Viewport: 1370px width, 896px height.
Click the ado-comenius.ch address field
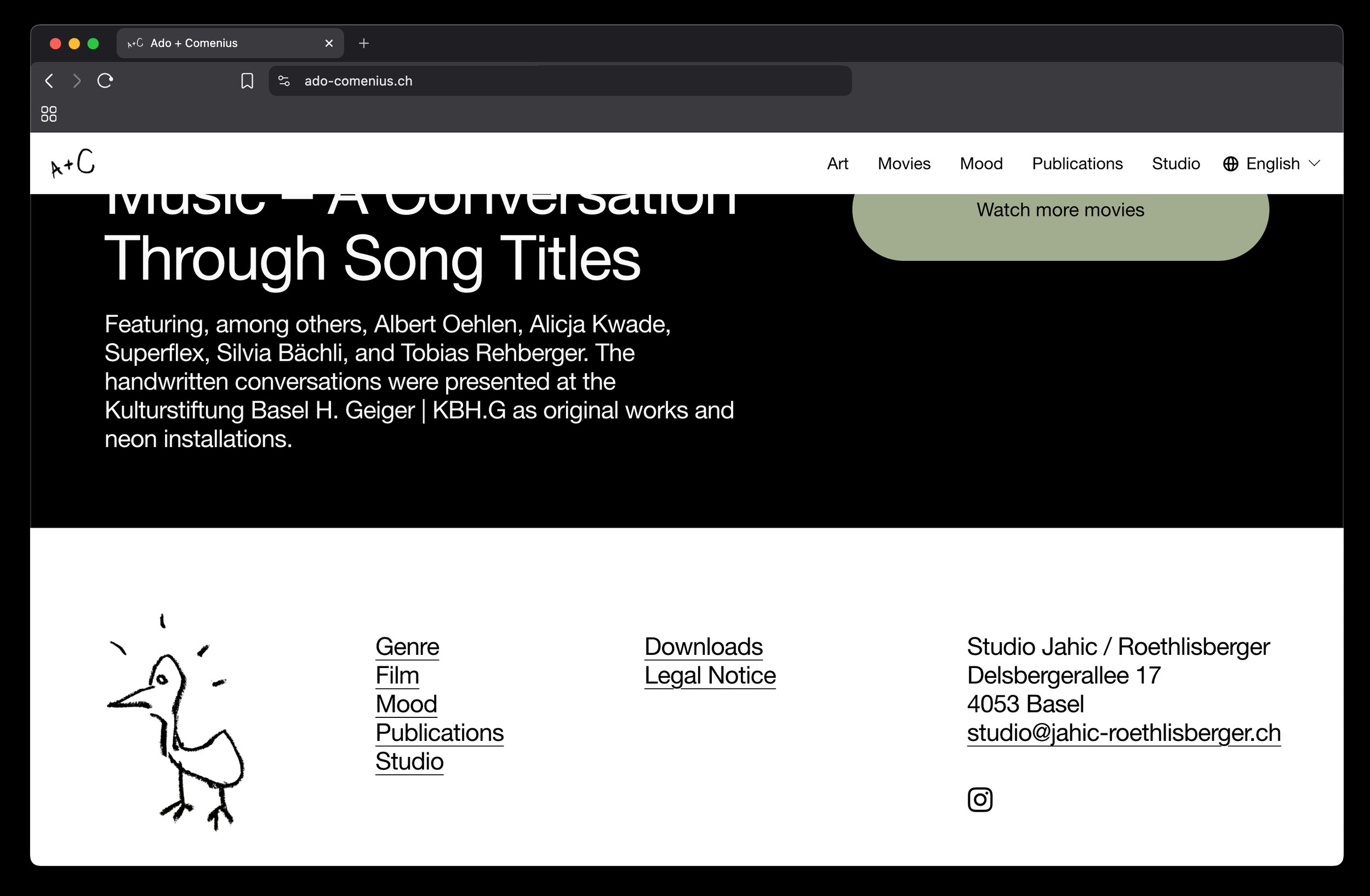(x=560, y=81)
